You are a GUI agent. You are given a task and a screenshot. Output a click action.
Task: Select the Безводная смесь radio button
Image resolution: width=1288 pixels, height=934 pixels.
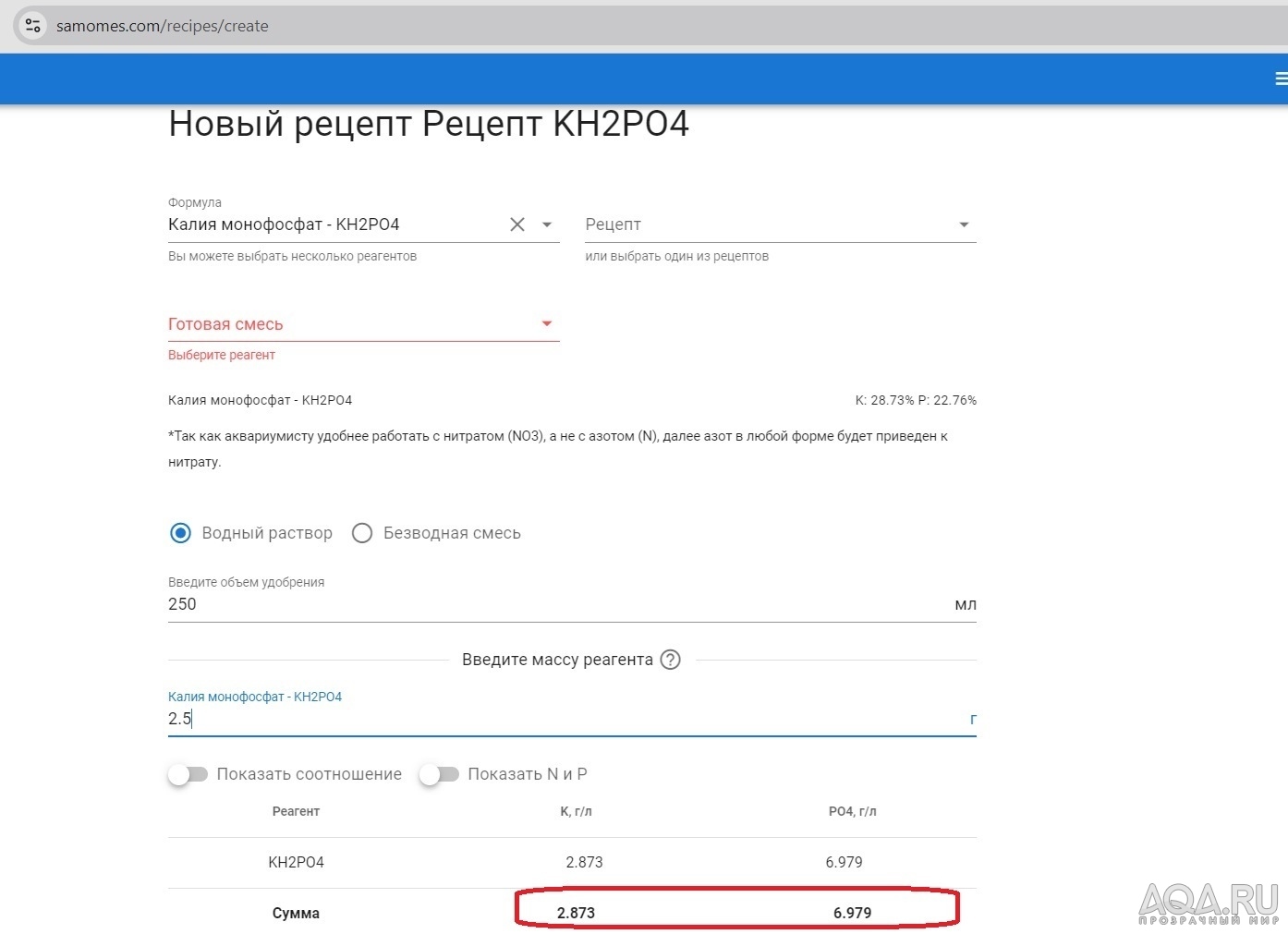[x=362, y=533]
